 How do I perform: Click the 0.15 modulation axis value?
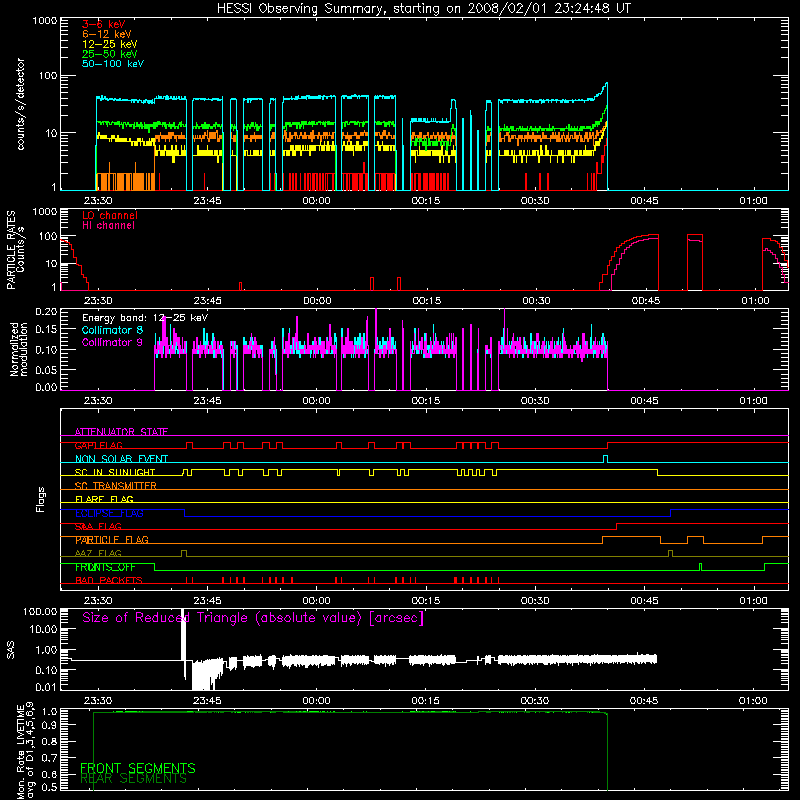click(46, 330)
